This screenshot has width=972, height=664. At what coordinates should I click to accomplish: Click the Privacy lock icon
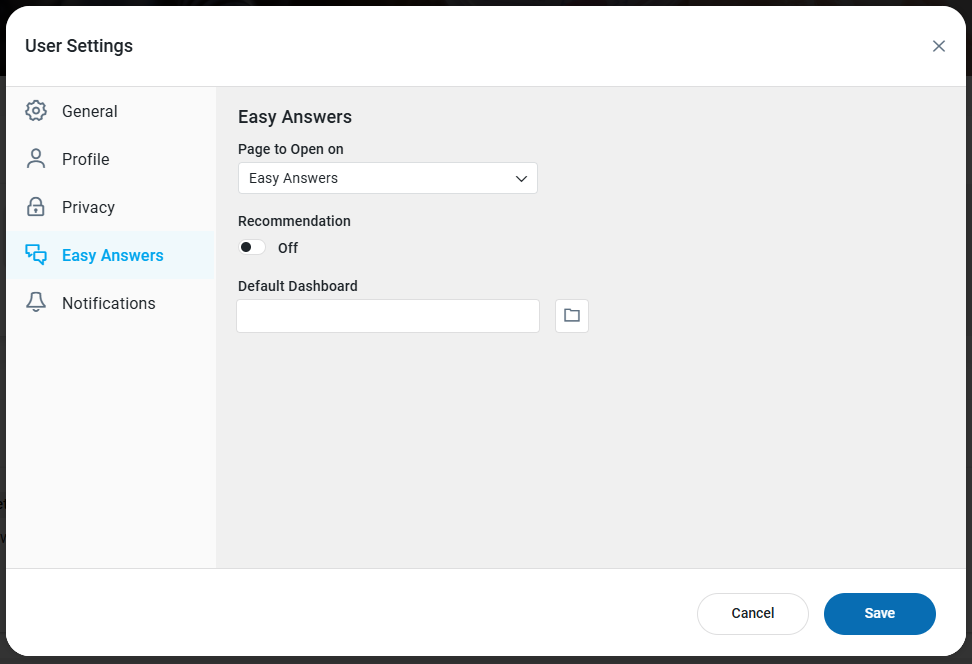(36, 207)
